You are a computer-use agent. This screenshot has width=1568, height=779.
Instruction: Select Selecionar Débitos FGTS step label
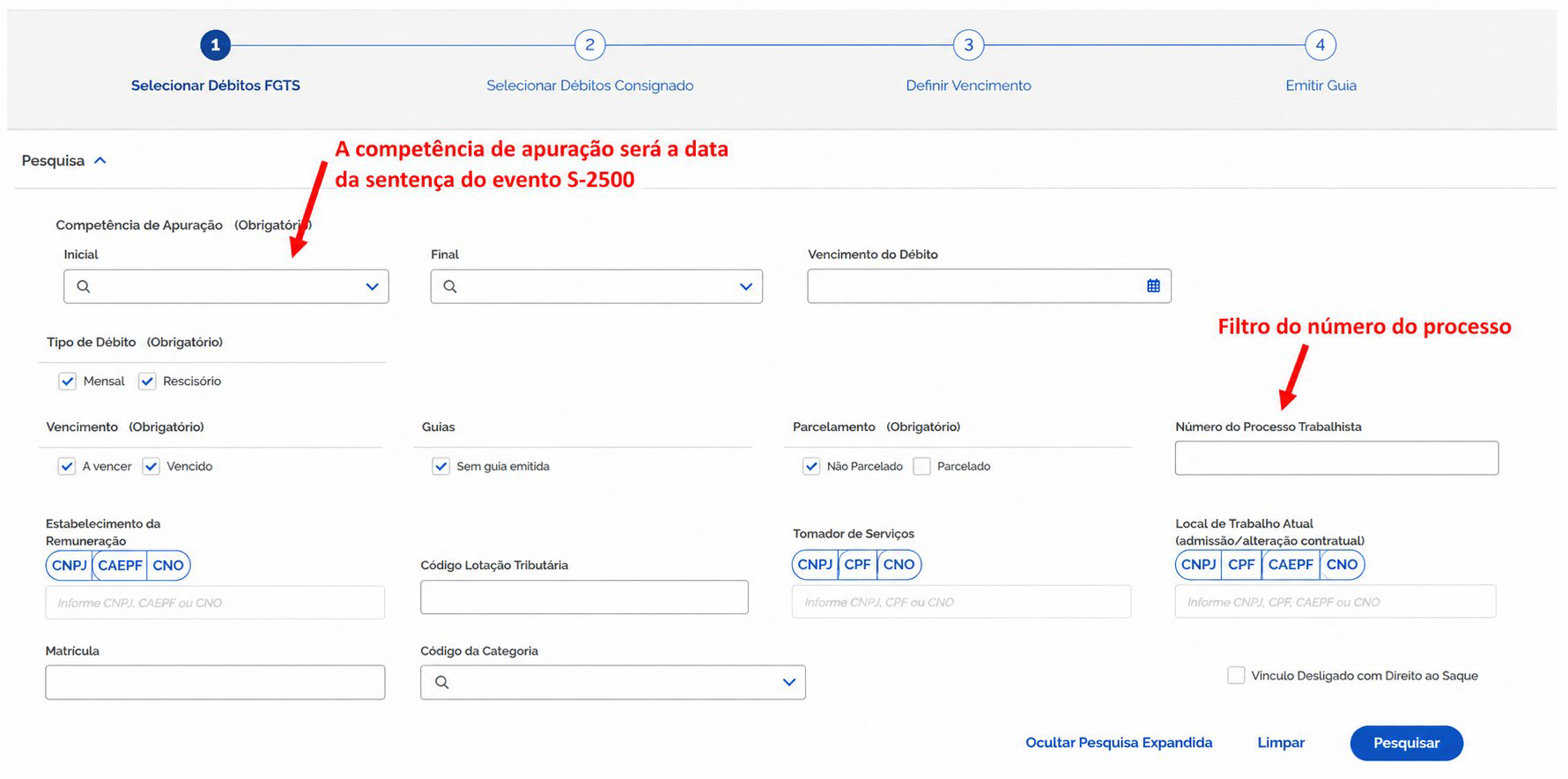(x=215, y=85)
